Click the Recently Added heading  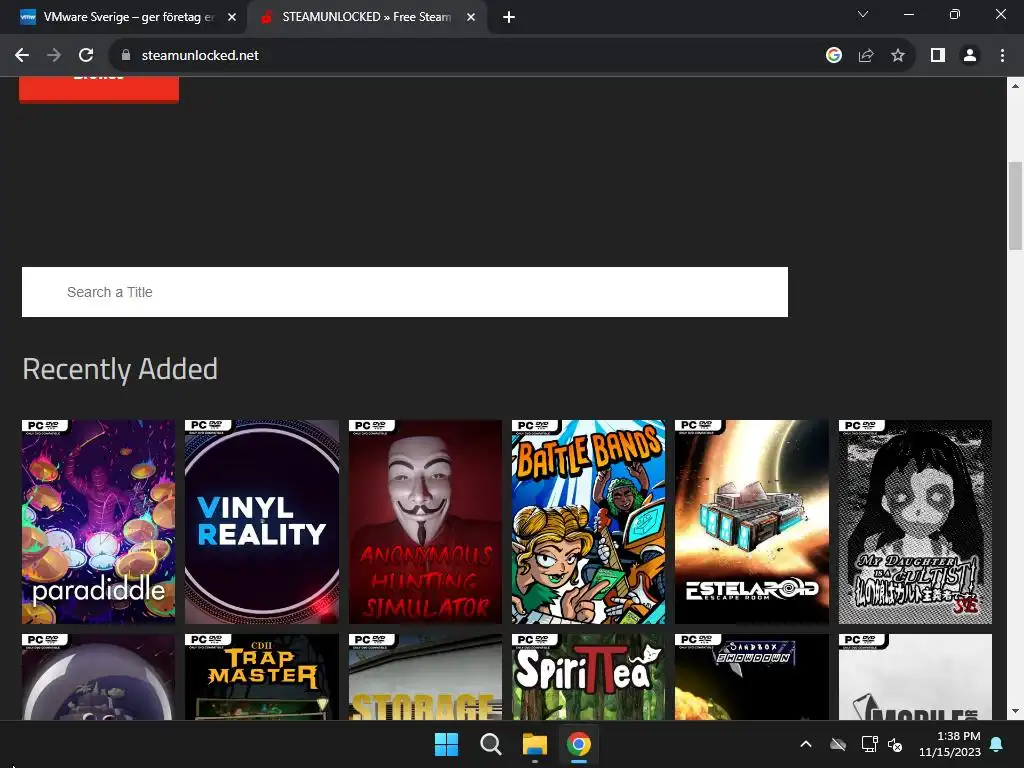coord(120,369)
